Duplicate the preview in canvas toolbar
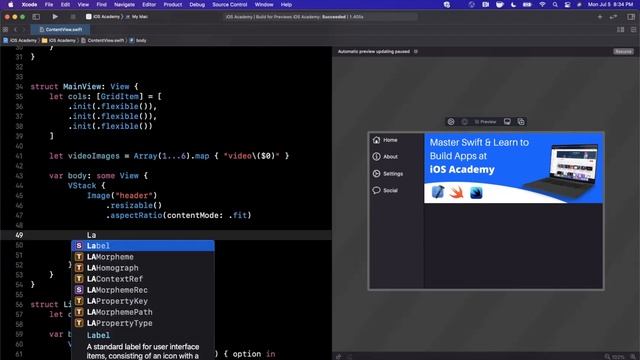The image size is (640, 360). tap(521, 122)
